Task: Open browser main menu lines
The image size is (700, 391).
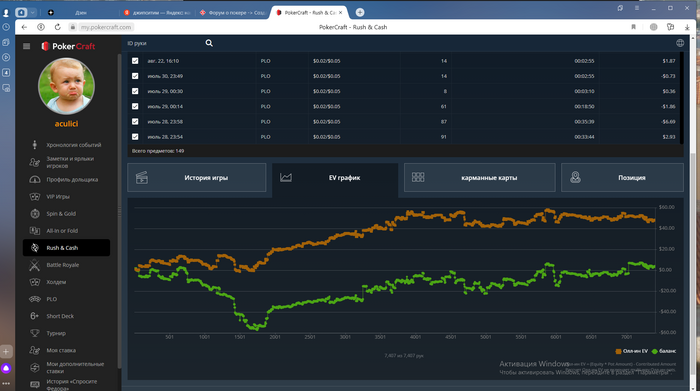Action: click(x=637, y=8)
